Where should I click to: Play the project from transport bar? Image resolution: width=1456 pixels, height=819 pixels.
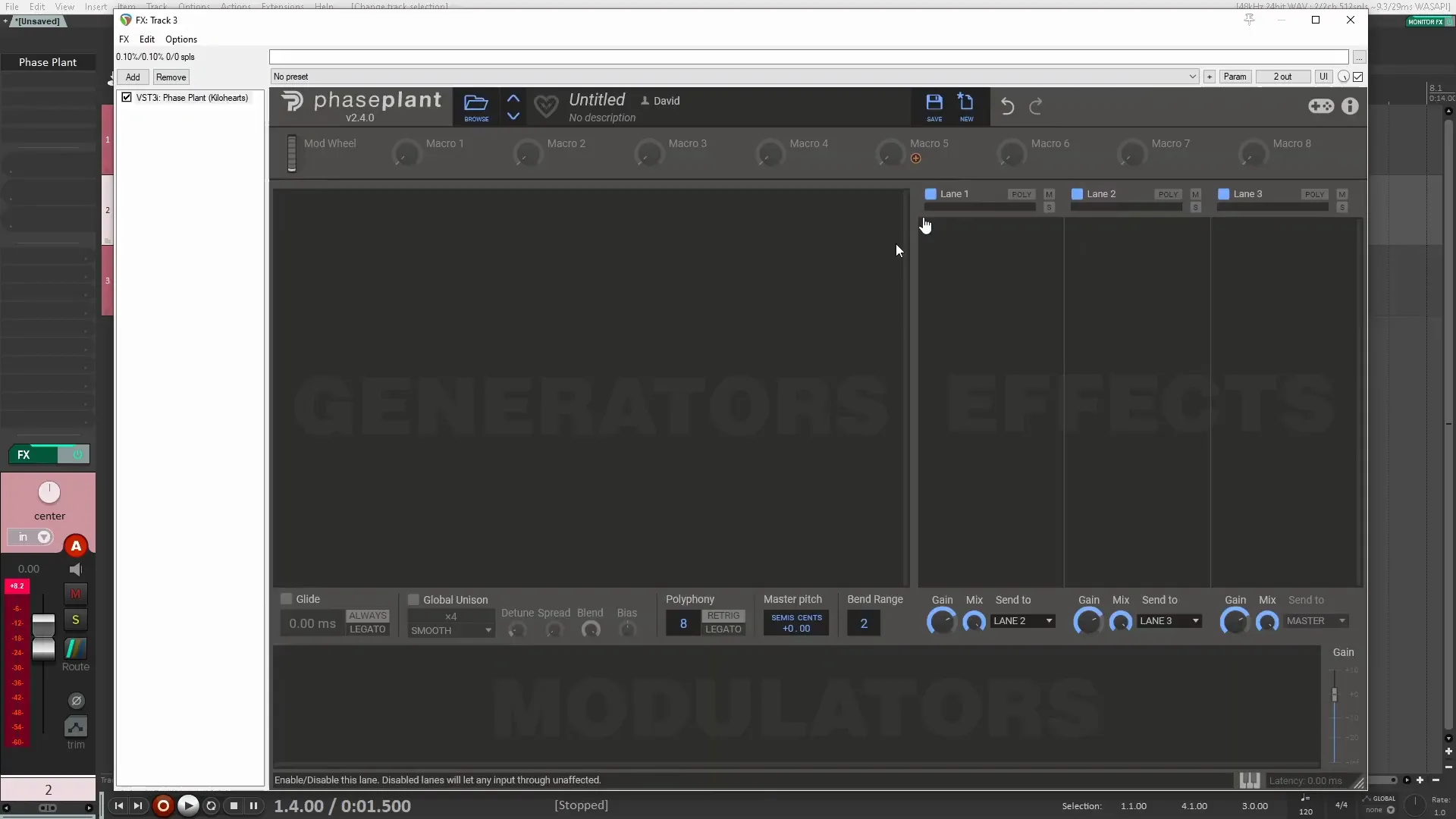pyautogui.click(x=188, y=806)
